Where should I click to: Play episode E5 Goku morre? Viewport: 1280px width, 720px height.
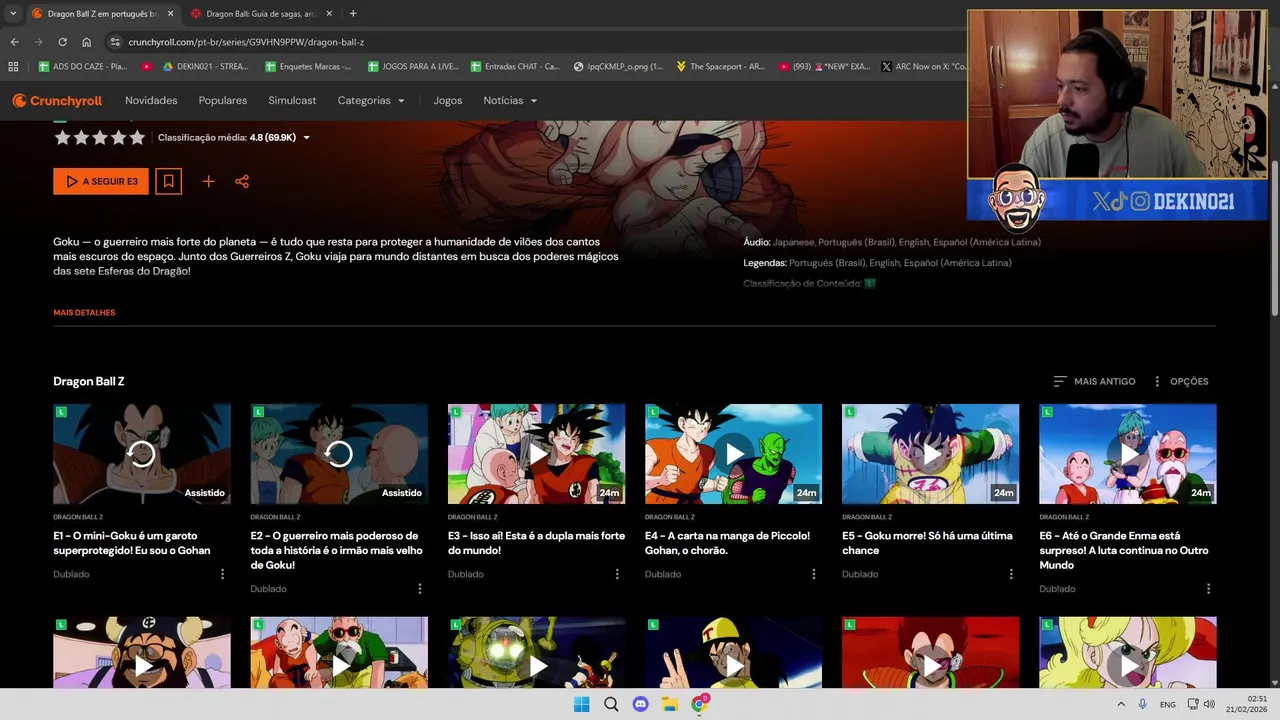click(930, 454)
